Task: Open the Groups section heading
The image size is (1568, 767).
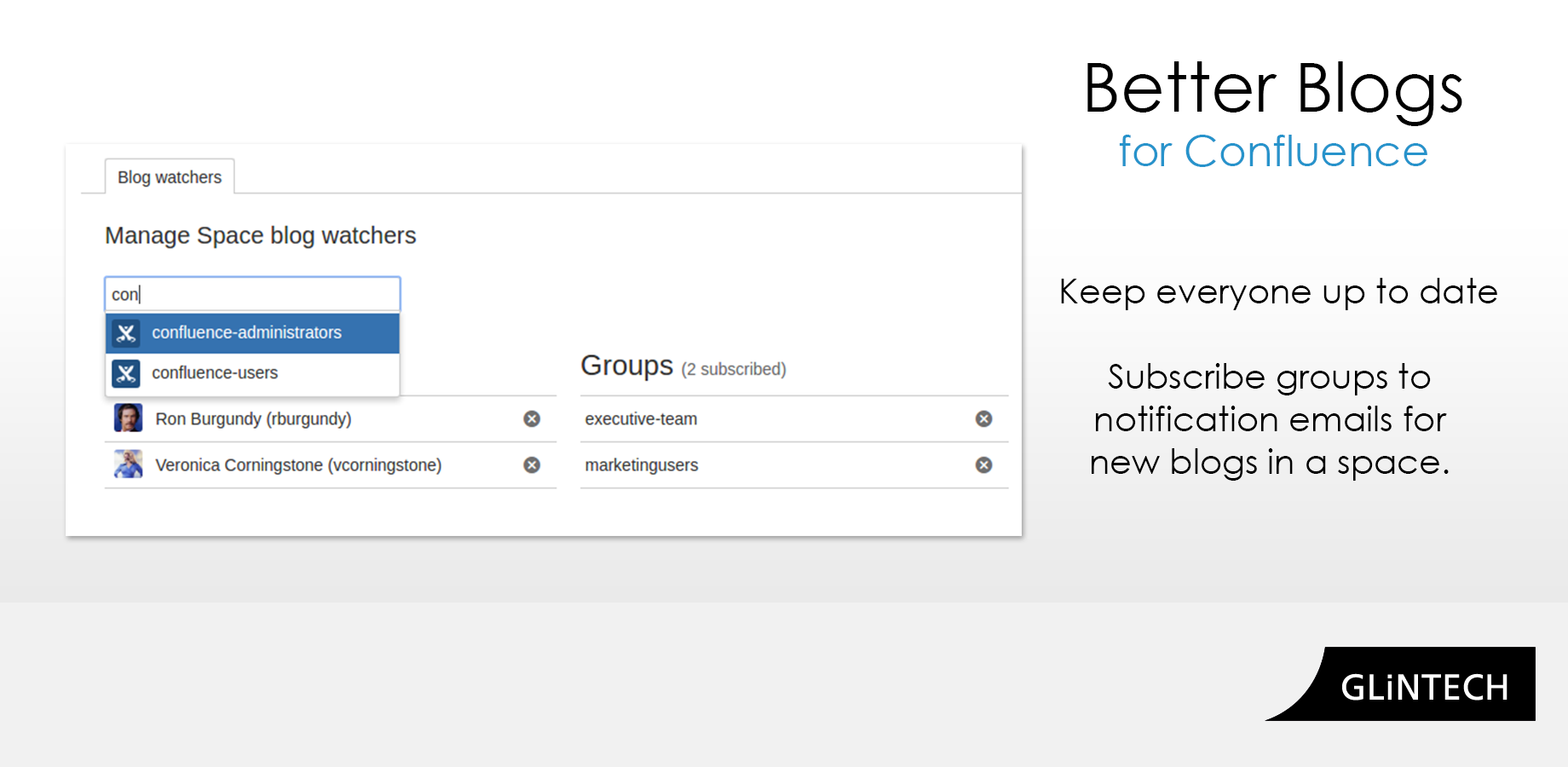Action: point(626,366)
